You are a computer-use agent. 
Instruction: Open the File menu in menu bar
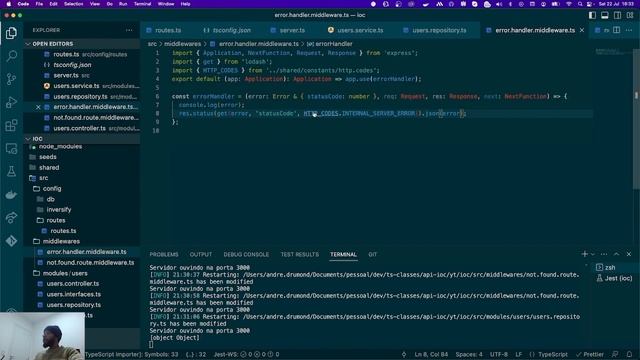(x=39, y=4)
